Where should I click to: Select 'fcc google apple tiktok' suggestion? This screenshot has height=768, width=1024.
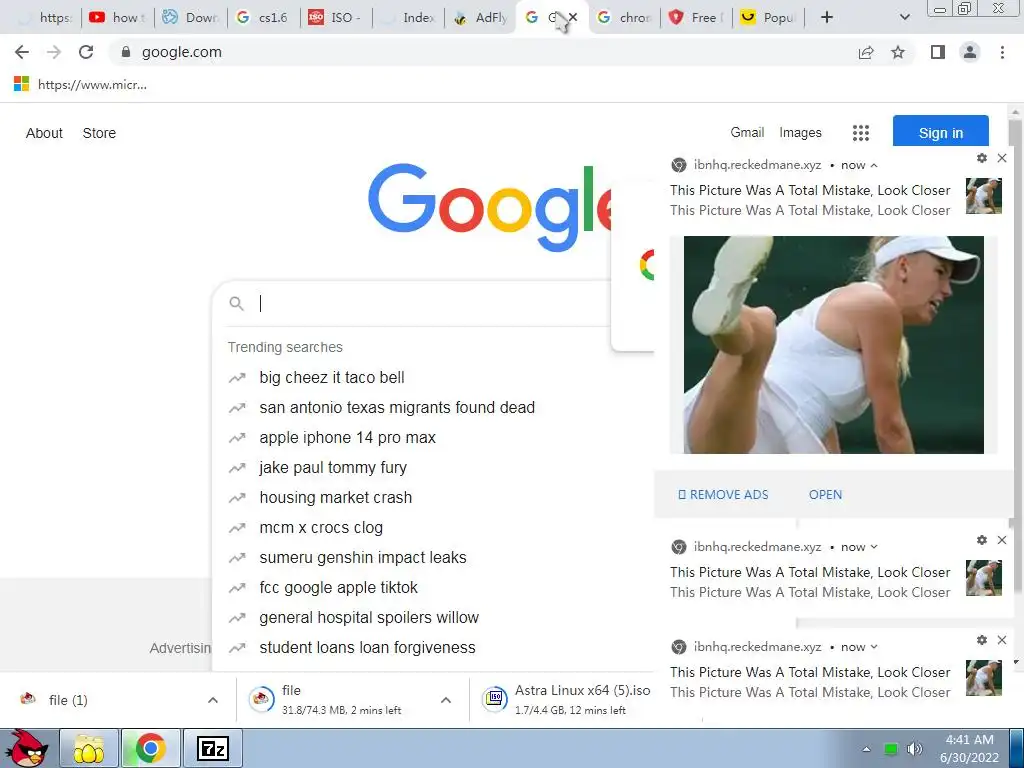(338, 588)
